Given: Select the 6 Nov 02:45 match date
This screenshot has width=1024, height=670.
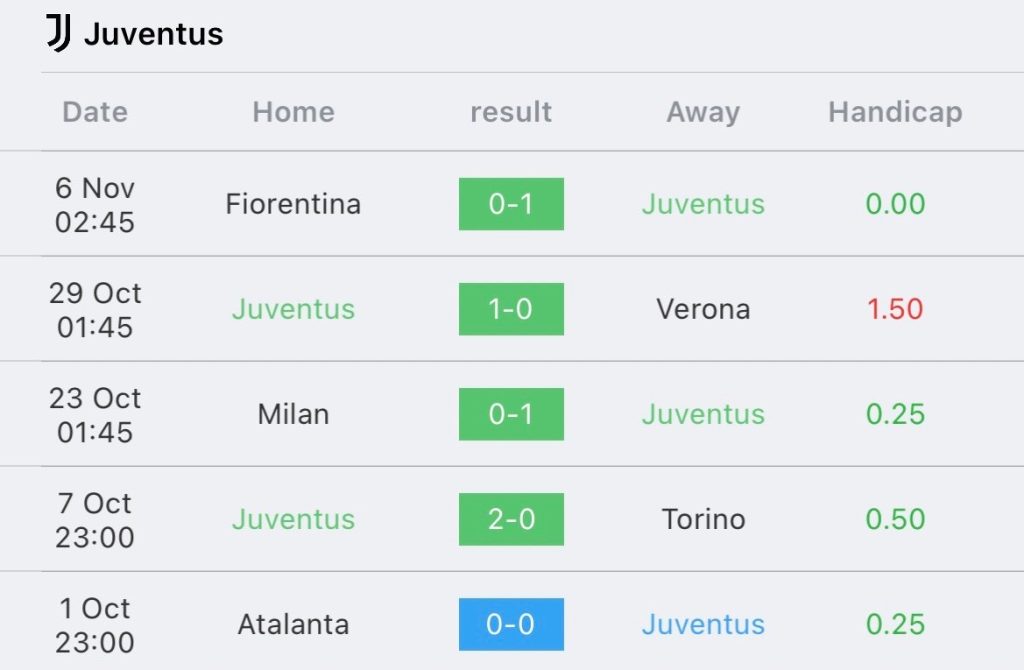Looking at the screenshot, I should pyautogui.click(x=95, y=204).
